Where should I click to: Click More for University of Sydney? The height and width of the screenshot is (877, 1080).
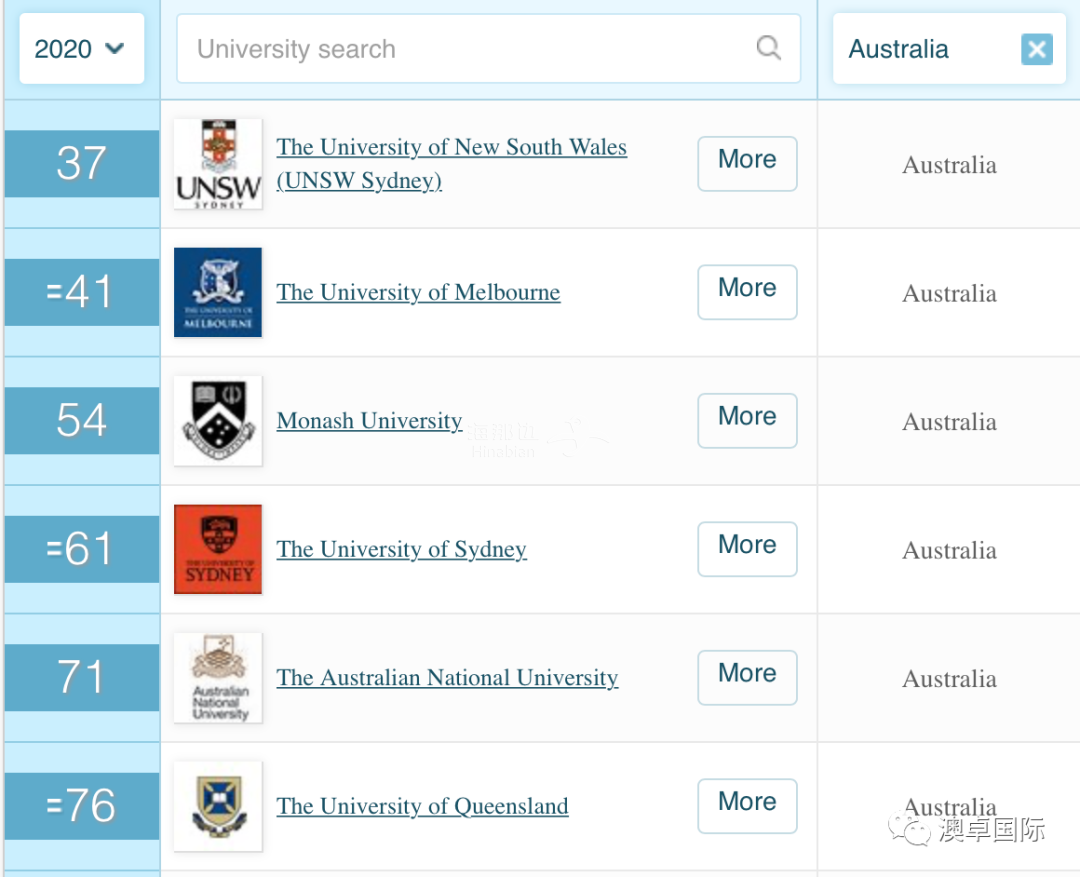pos(747,549)
